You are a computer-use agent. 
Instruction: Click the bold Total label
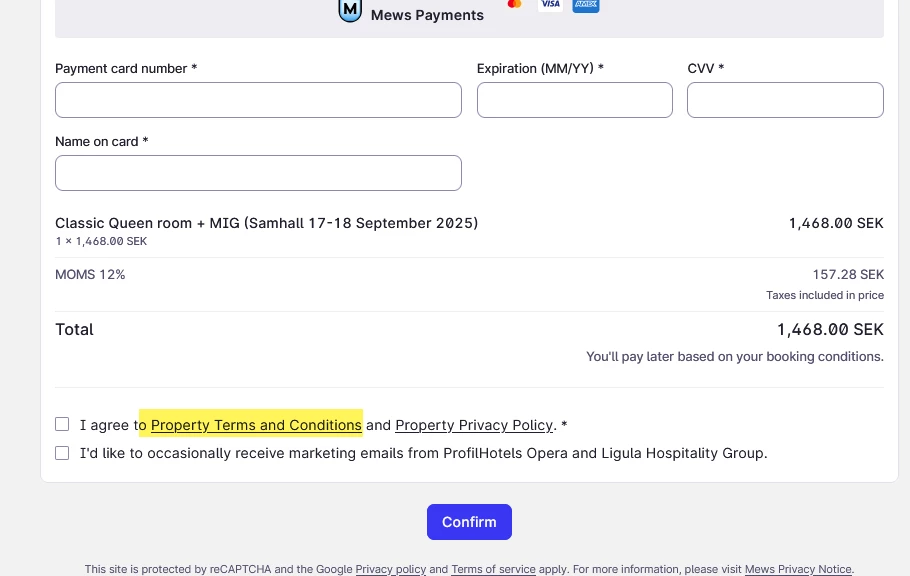point(74,330)
